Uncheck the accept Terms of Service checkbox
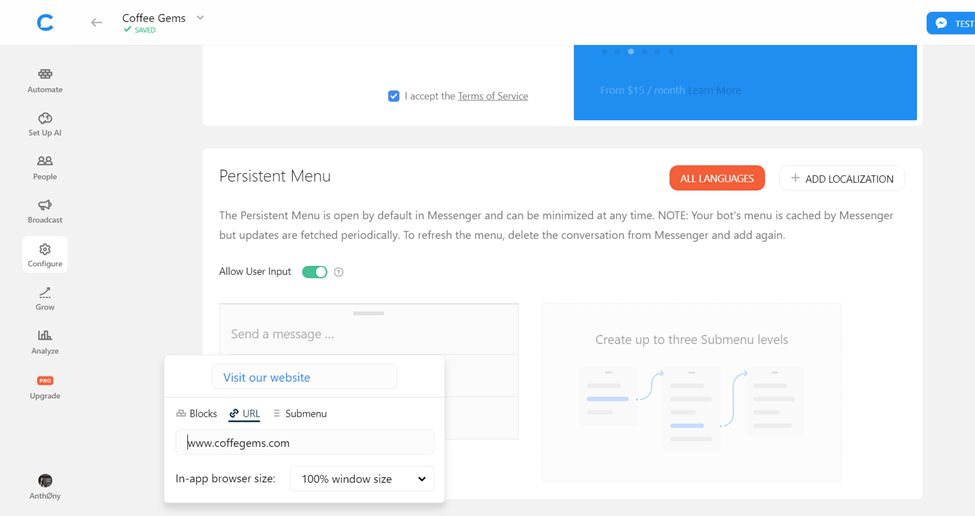975x516 pixels. click(x=394, y=96)
